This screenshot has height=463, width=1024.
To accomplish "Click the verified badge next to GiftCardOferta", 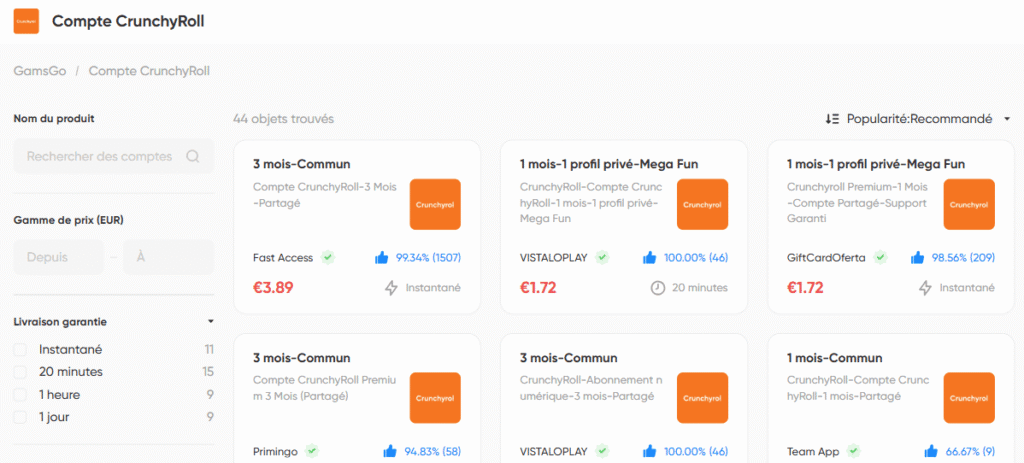I will point(880,258).
